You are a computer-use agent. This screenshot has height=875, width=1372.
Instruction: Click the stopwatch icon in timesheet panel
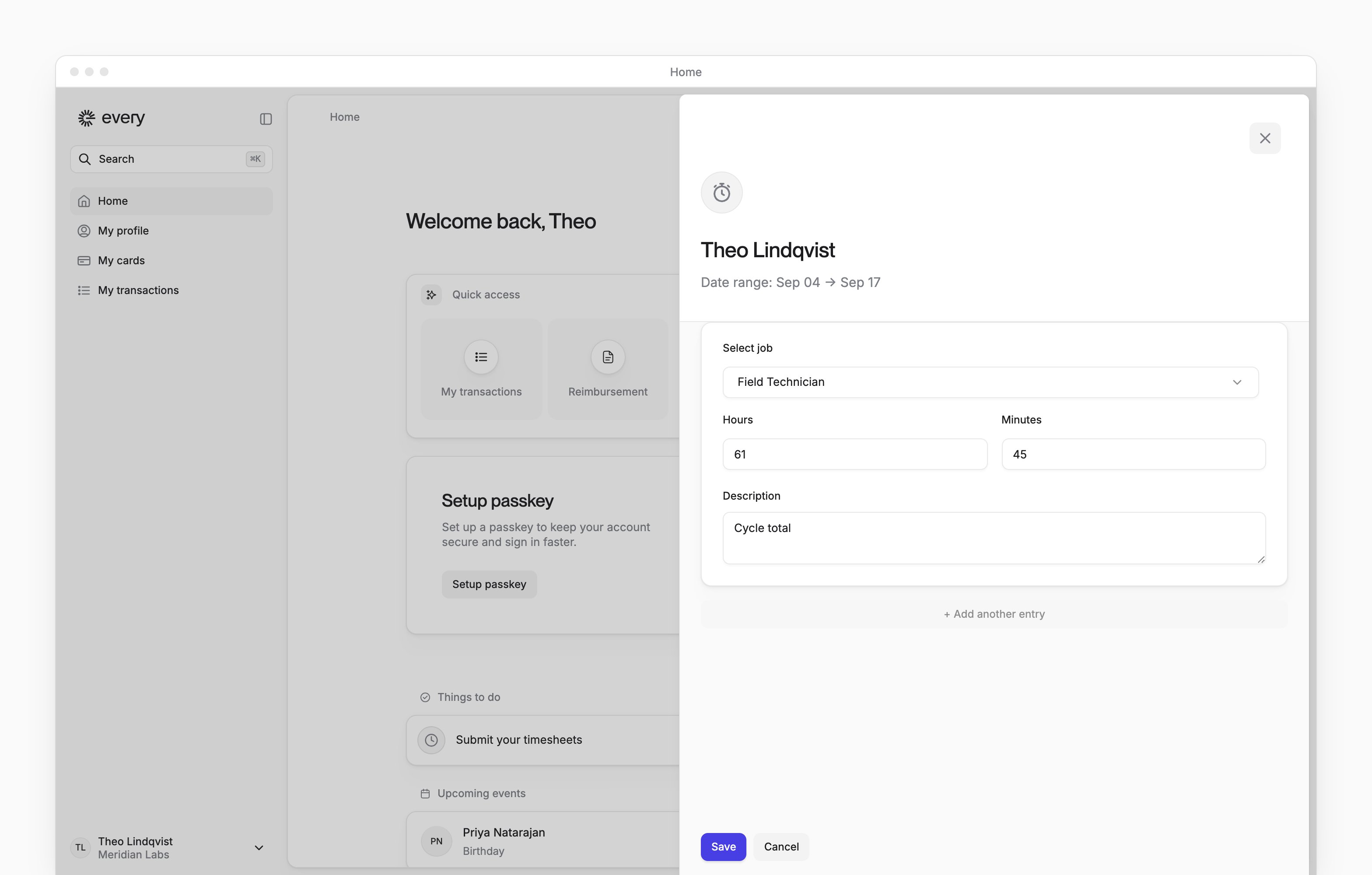pos(722,192)
